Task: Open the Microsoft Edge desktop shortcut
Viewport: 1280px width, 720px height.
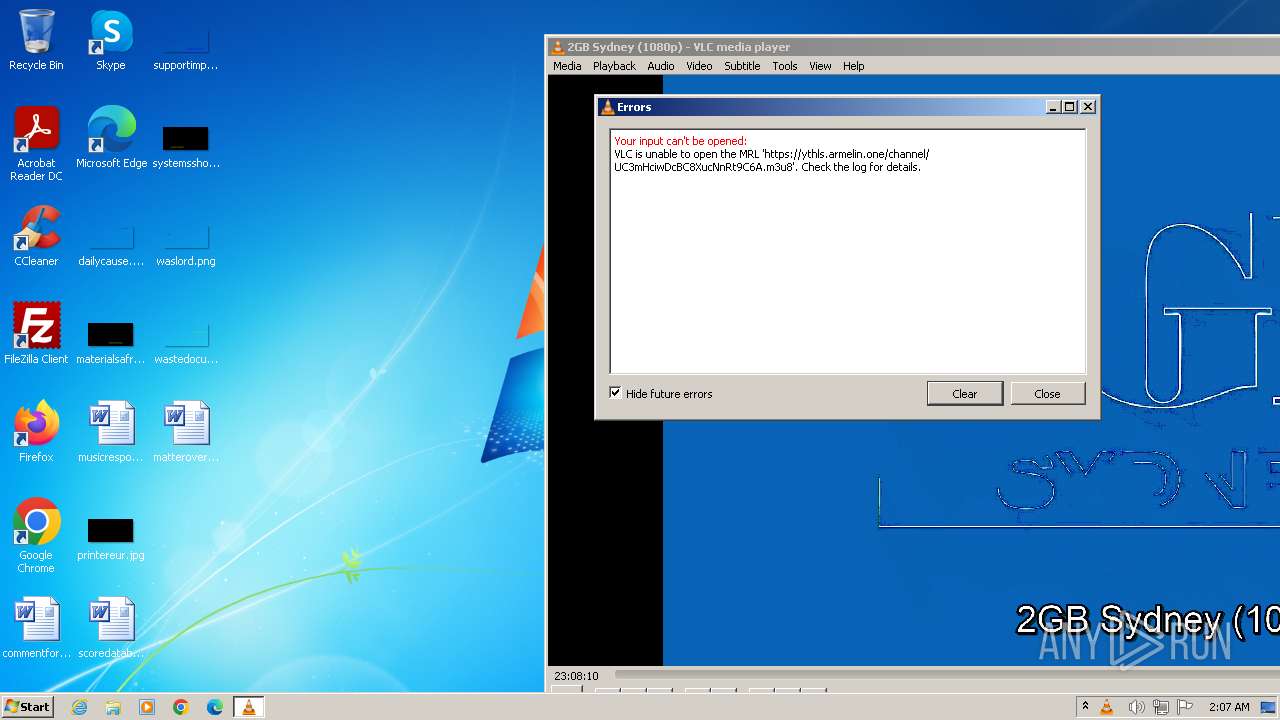Action: click(111, 138)
